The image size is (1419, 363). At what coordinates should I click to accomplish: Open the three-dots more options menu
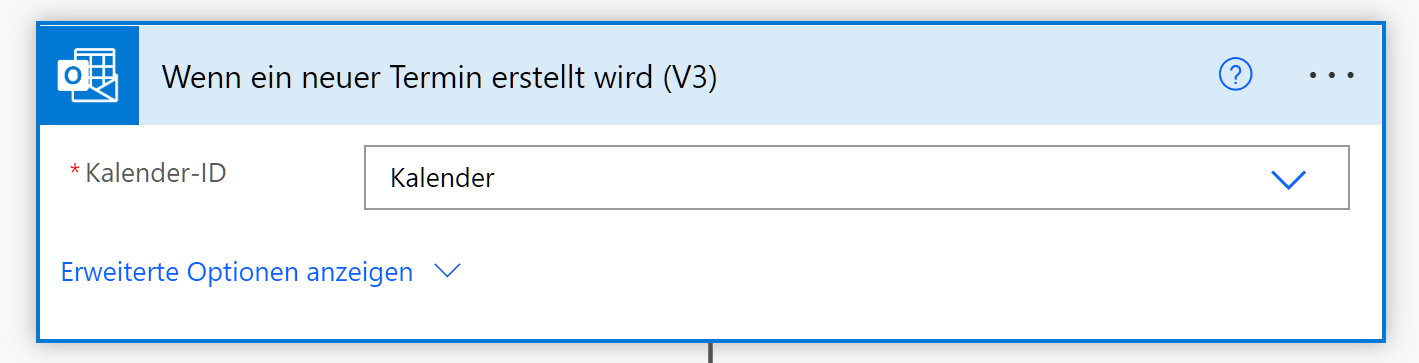1332,75
